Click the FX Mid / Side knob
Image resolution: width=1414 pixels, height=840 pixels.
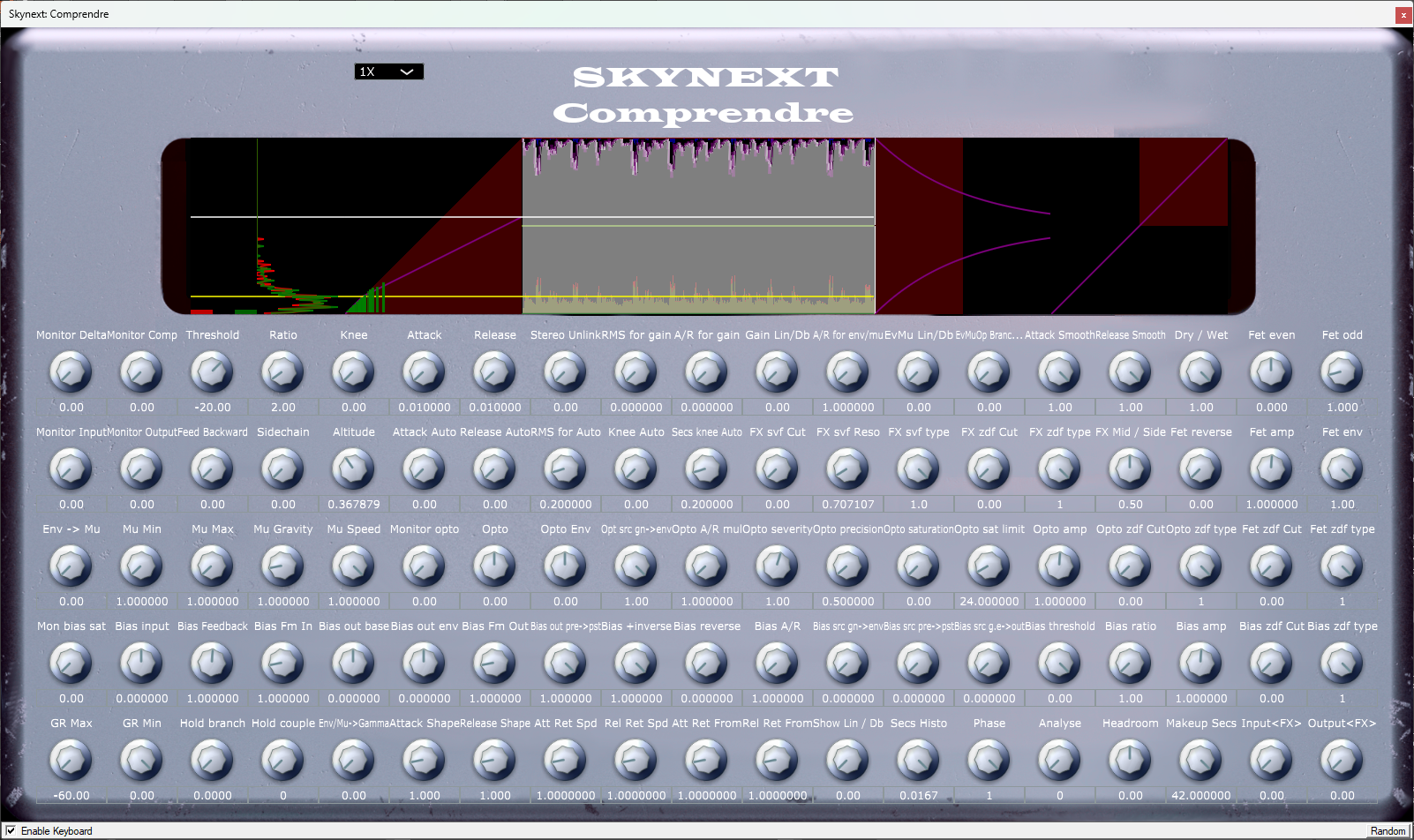click(x=1130, y=469)
